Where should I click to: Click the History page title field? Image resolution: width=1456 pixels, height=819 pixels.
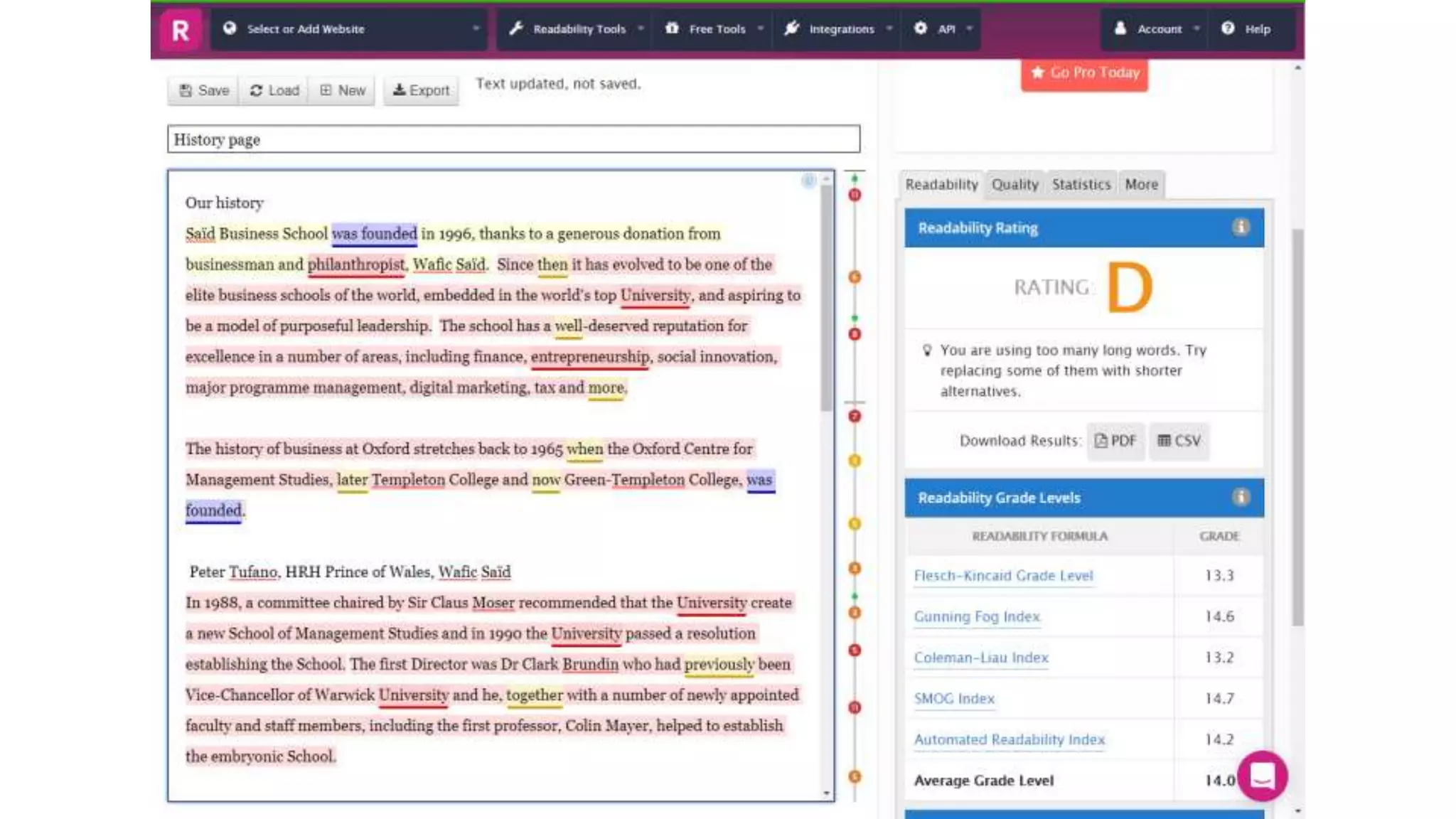[x=513, y=139]
